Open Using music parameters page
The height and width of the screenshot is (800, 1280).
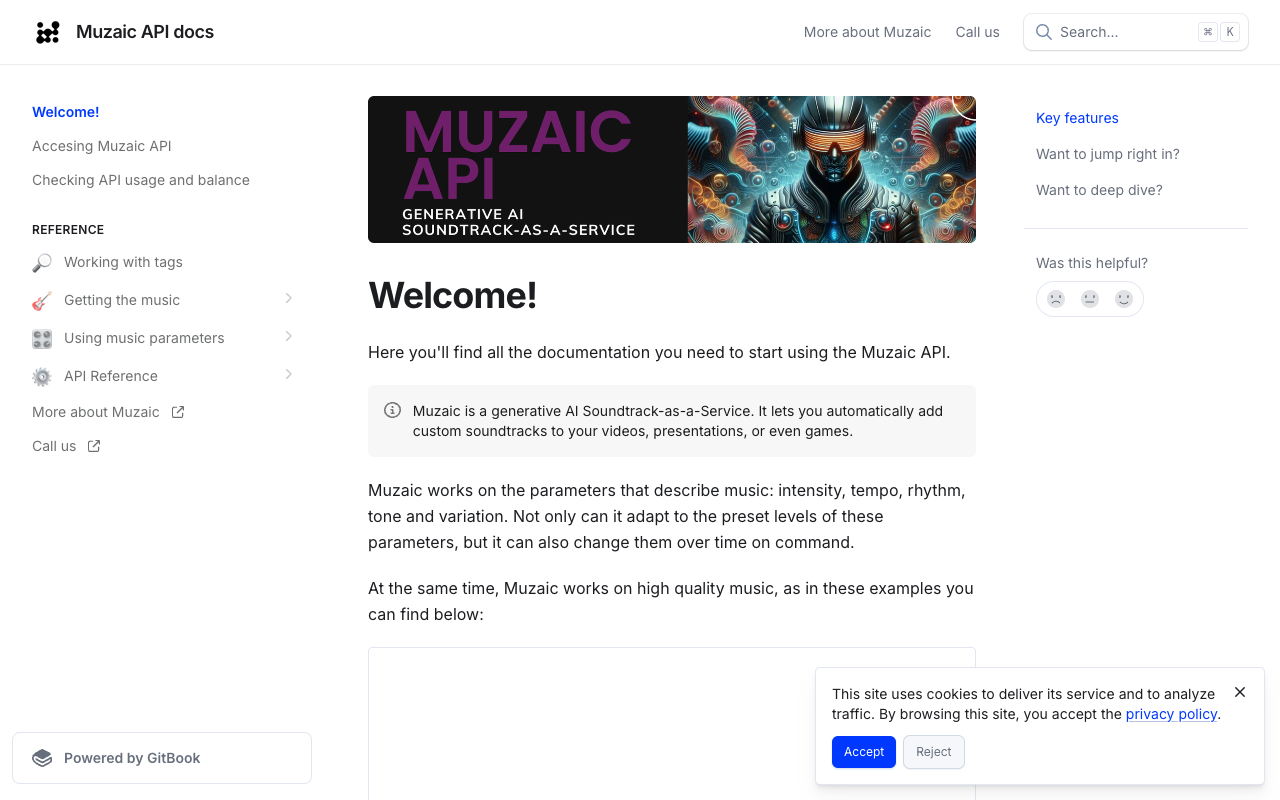pos(144,338)
